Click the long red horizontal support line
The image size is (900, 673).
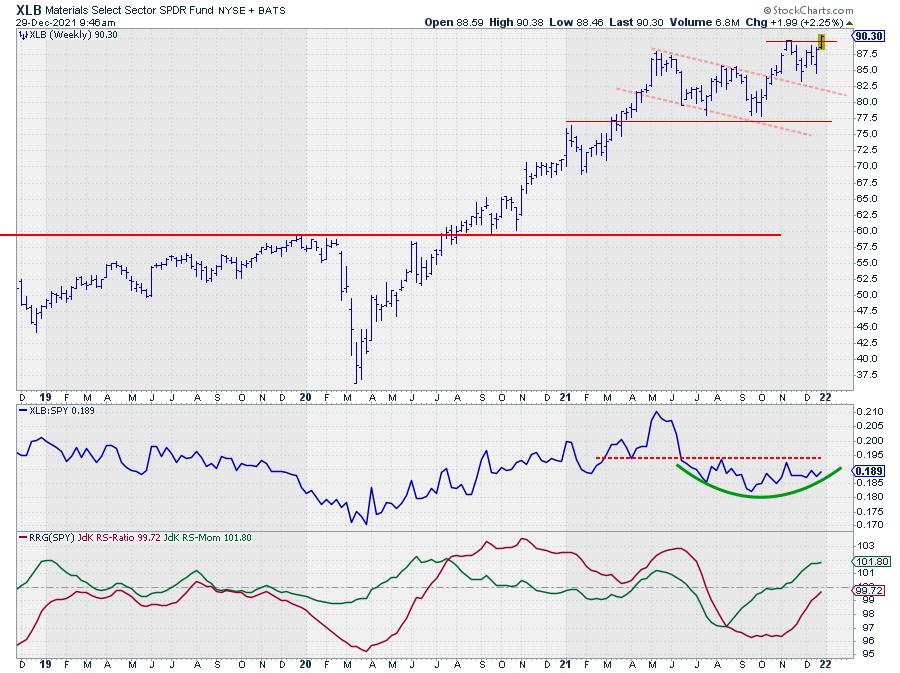coord(300,235)
